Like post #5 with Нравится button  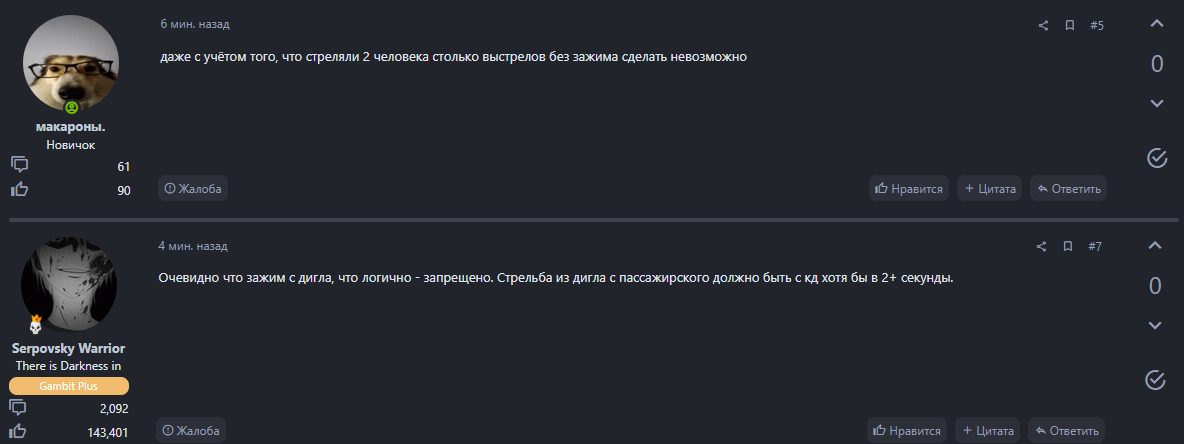(909, 188)
